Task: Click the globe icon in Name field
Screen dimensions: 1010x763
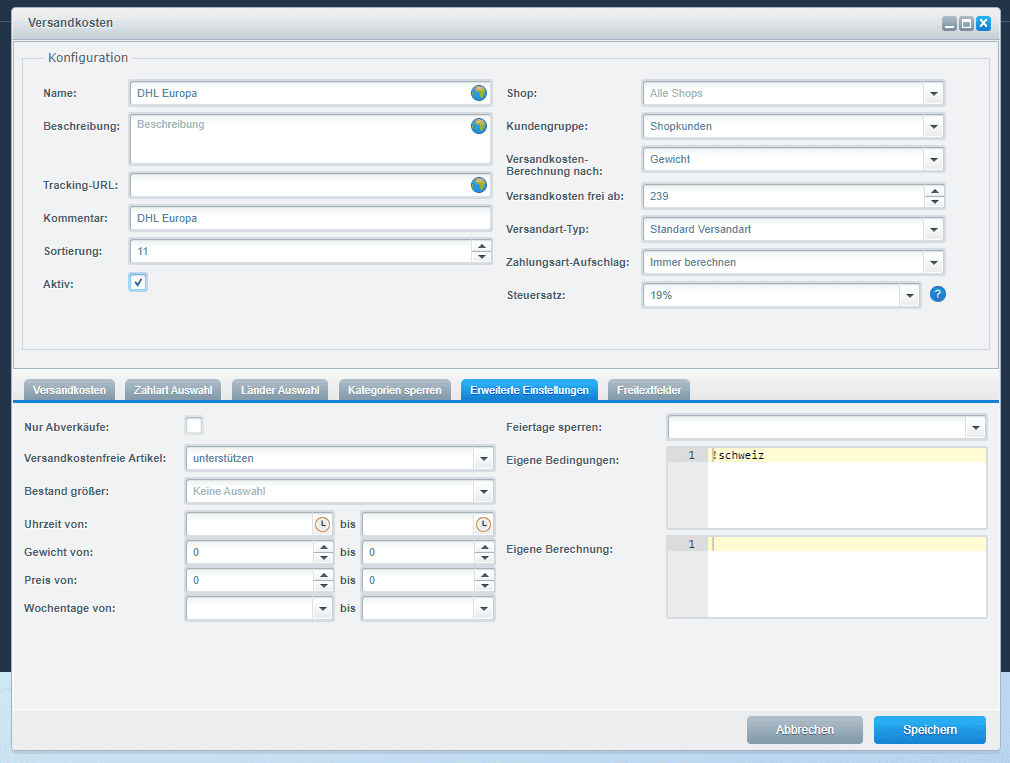Action: [x=479, y=93]
